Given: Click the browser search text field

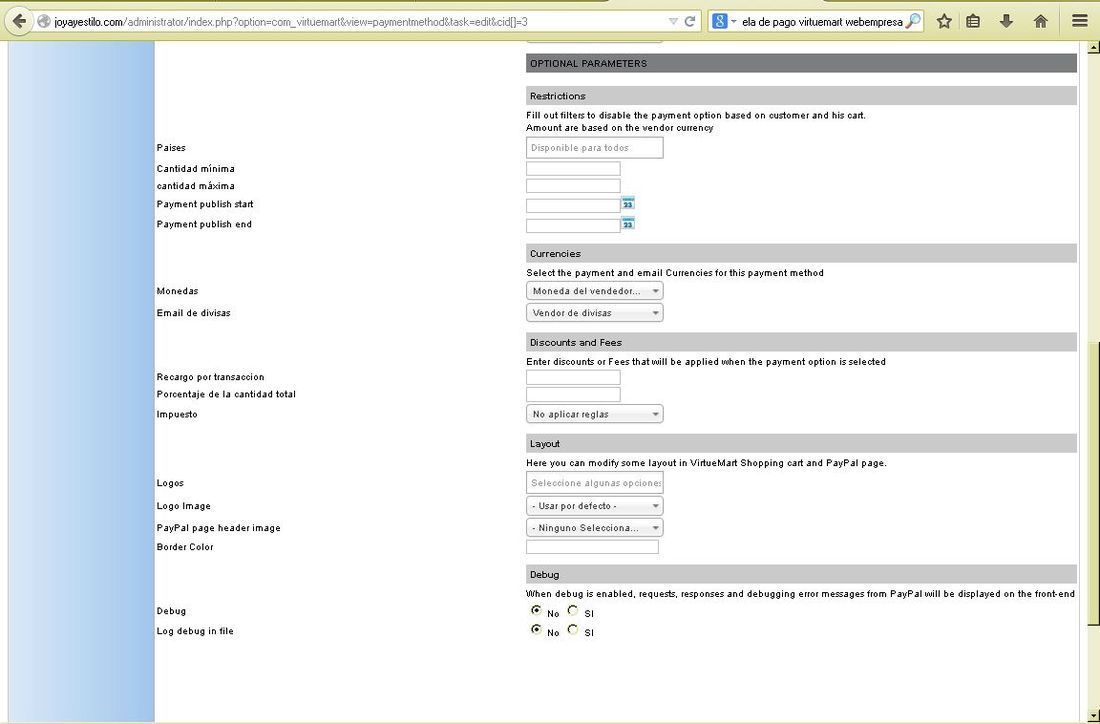Looking at the screenshot, I should click(x=821, y=22).
